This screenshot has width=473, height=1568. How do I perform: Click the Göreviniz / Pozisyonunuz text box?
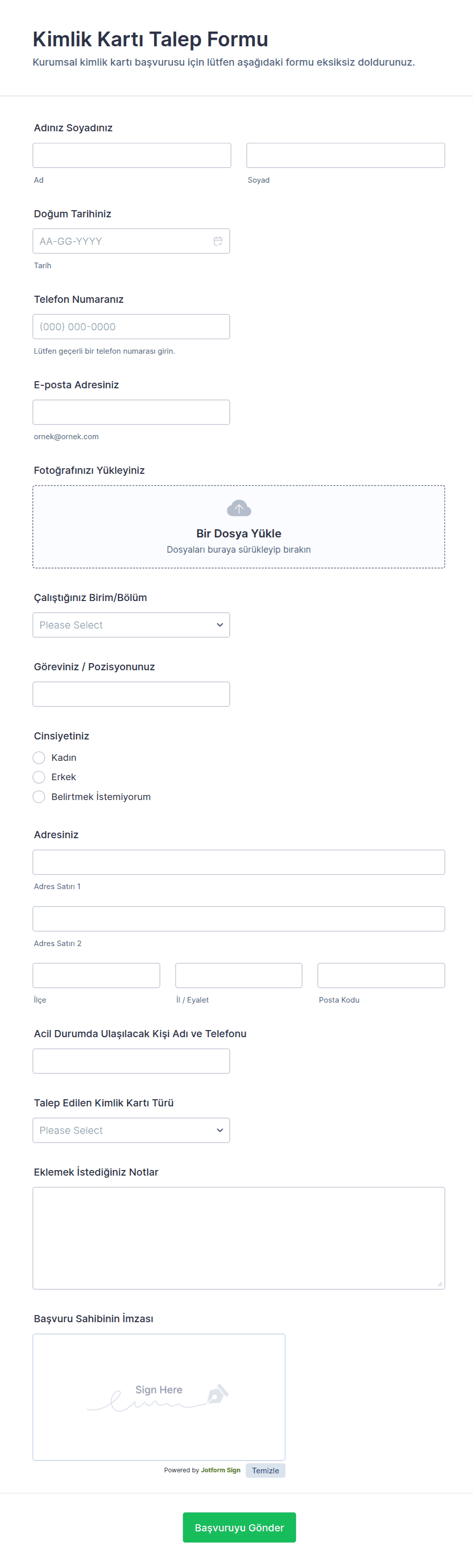[x=131, y=694]
